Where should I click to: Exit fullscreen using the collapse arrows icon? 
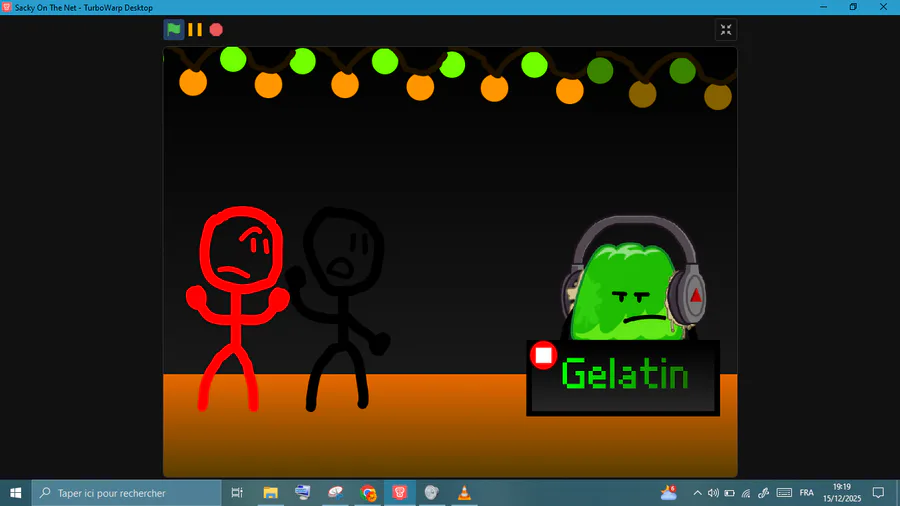tap(726, 30)
